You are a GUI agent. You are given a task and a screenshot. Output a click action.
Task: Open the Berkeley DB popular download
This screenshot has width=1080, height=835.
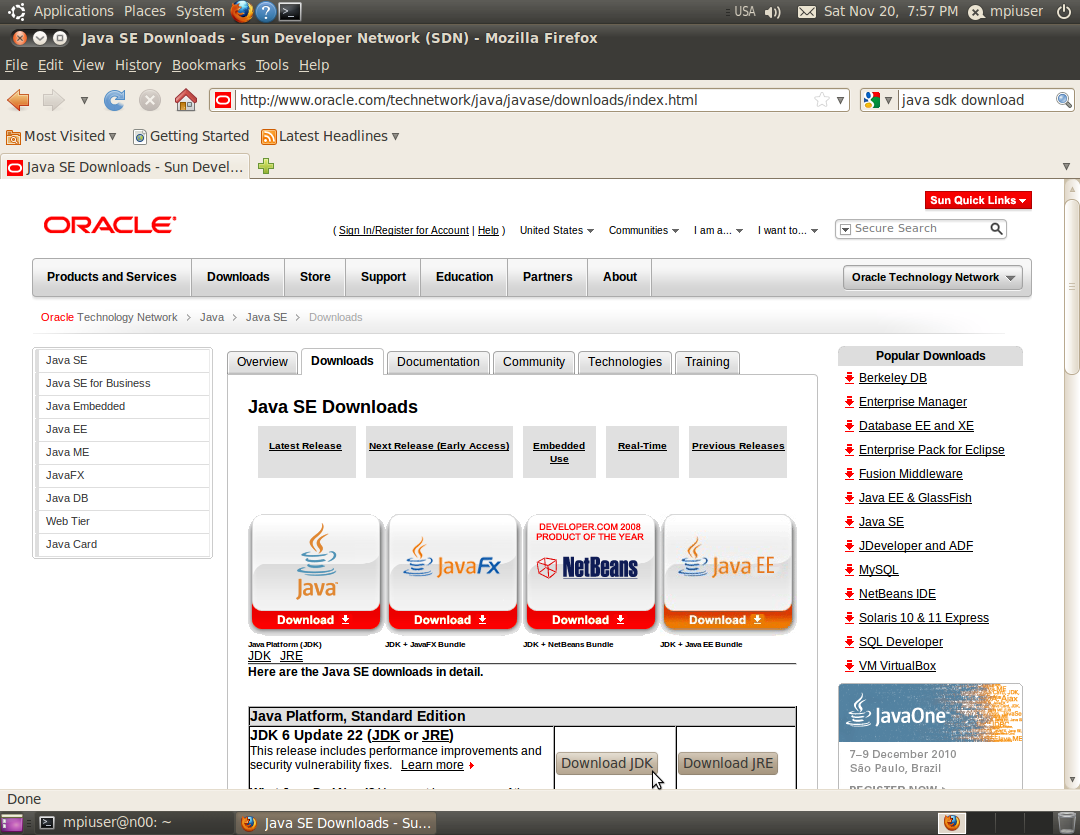click(892, 378)
